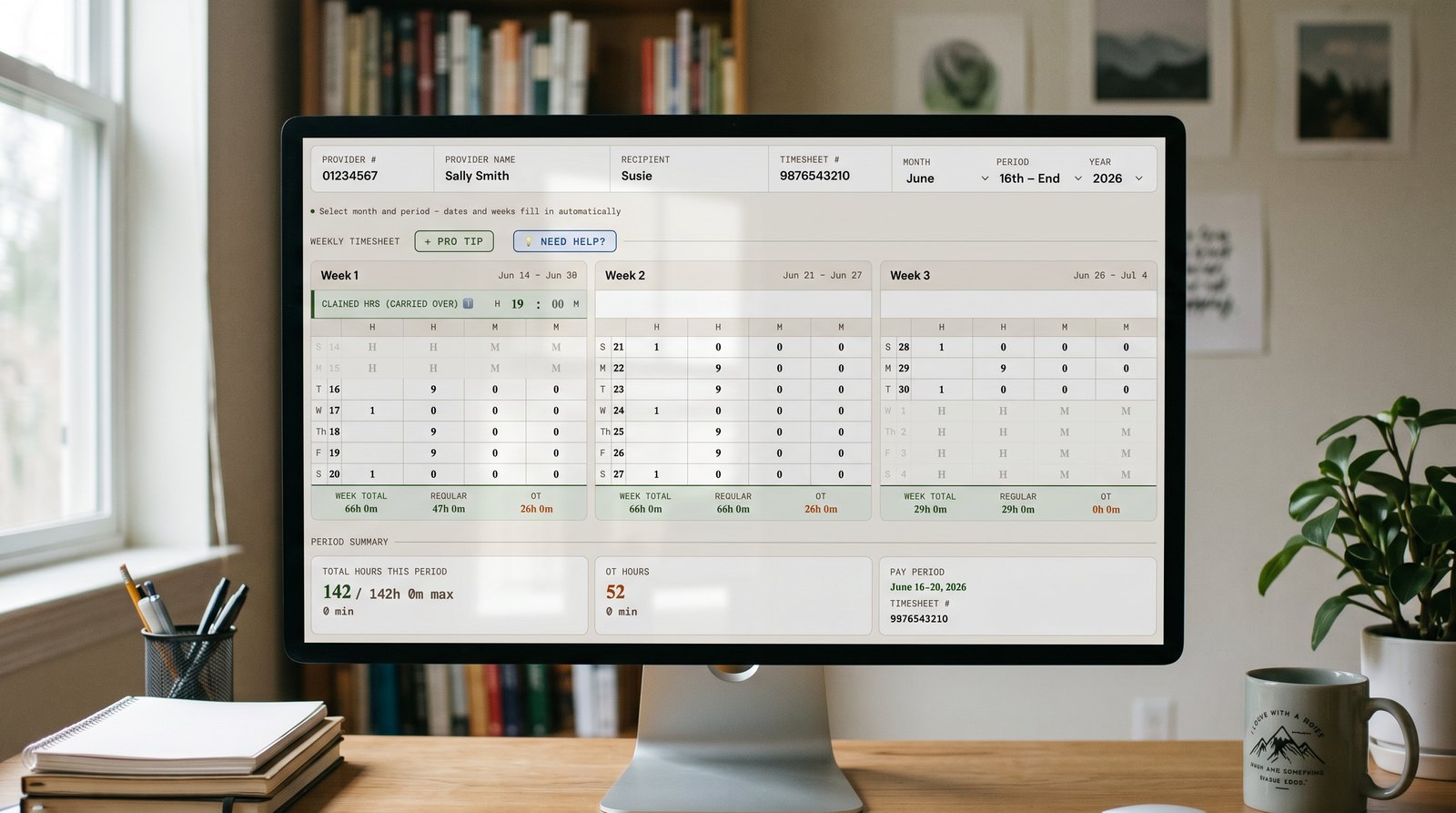
Task: Click the NEED HELP? button
Action: 564,241
